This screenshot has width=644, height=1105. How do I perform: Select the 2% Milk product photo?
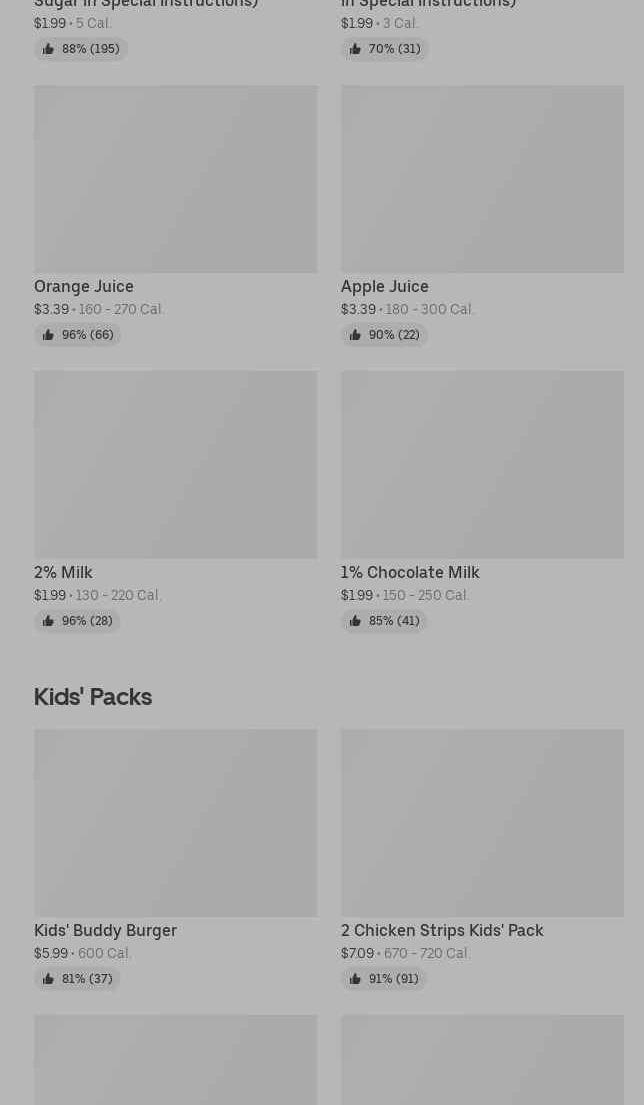tap(175, 465)
